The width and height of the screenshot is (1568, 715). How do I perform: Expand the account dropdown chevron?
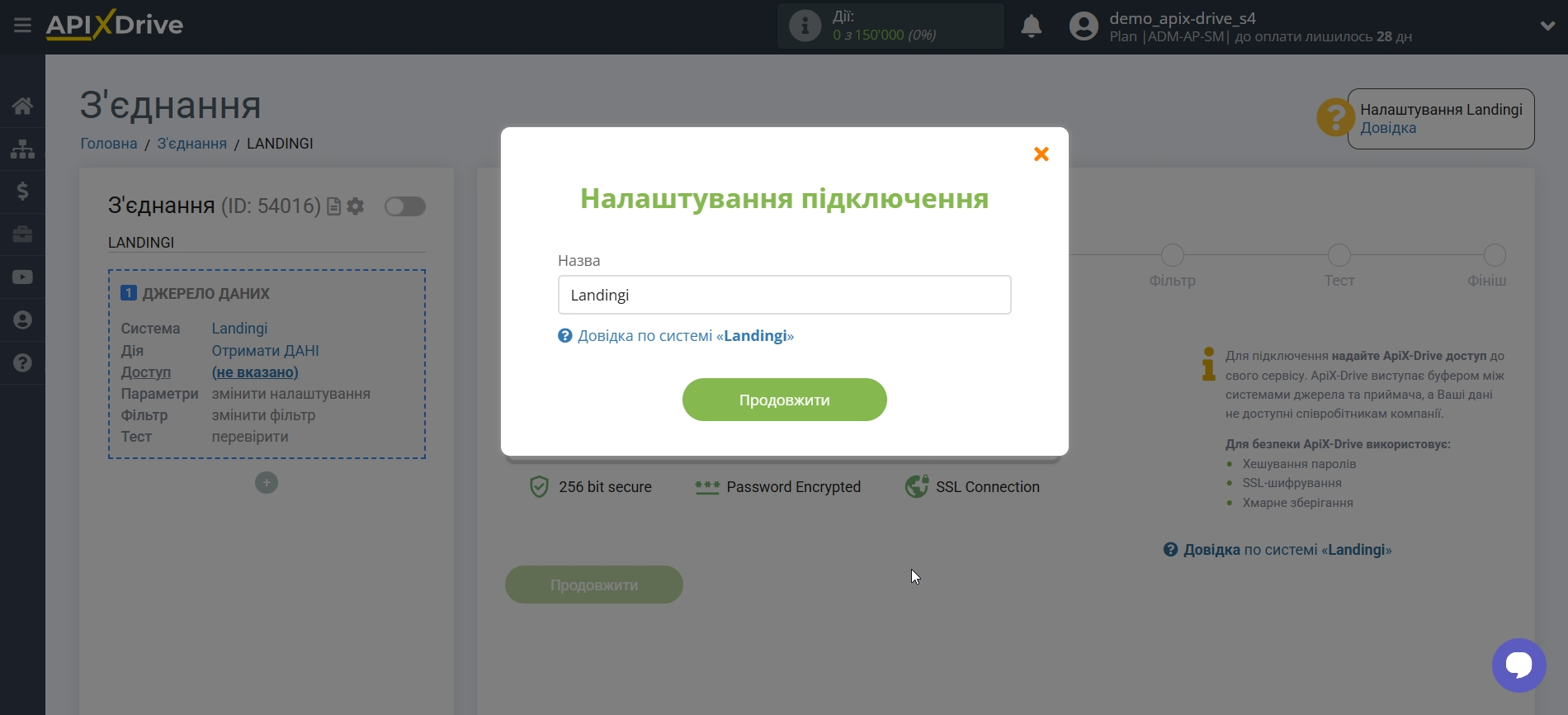point(1547,26)
